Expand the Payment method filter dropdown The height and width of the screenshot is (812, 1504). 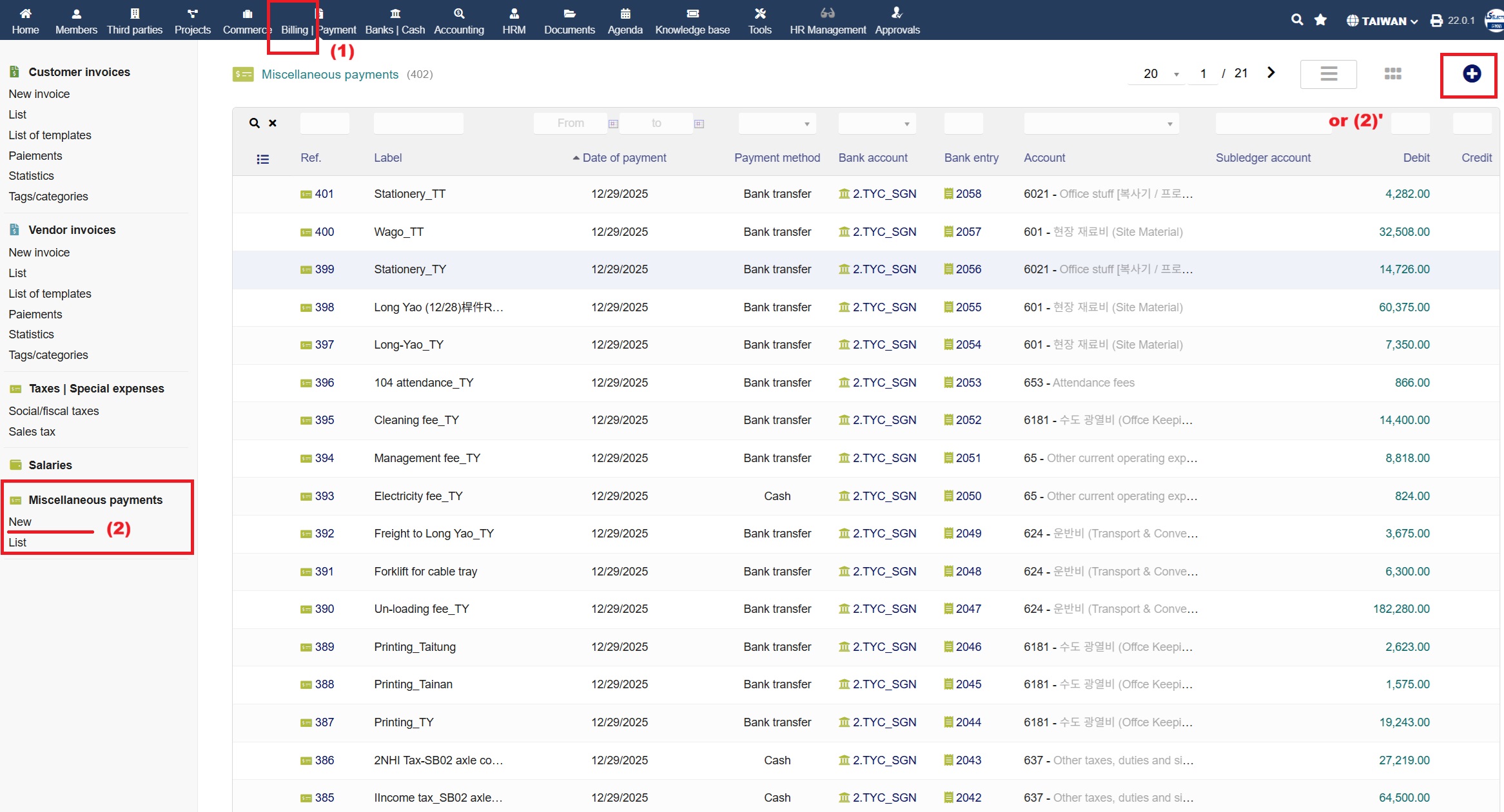[777, 124]
